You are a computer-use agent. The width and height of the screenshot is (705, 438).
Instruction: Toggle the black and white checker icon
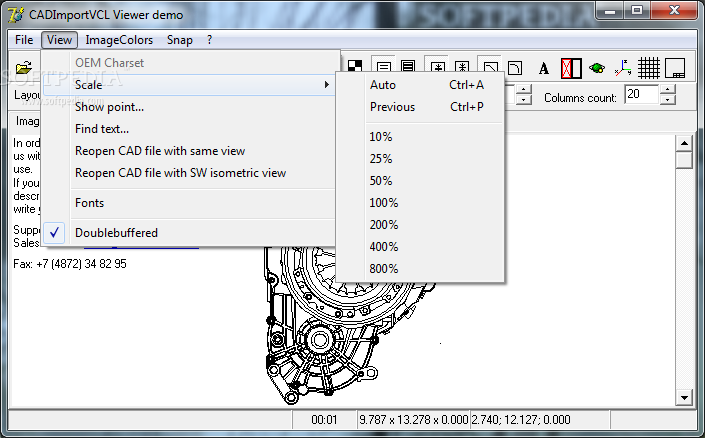pos(355,66)
